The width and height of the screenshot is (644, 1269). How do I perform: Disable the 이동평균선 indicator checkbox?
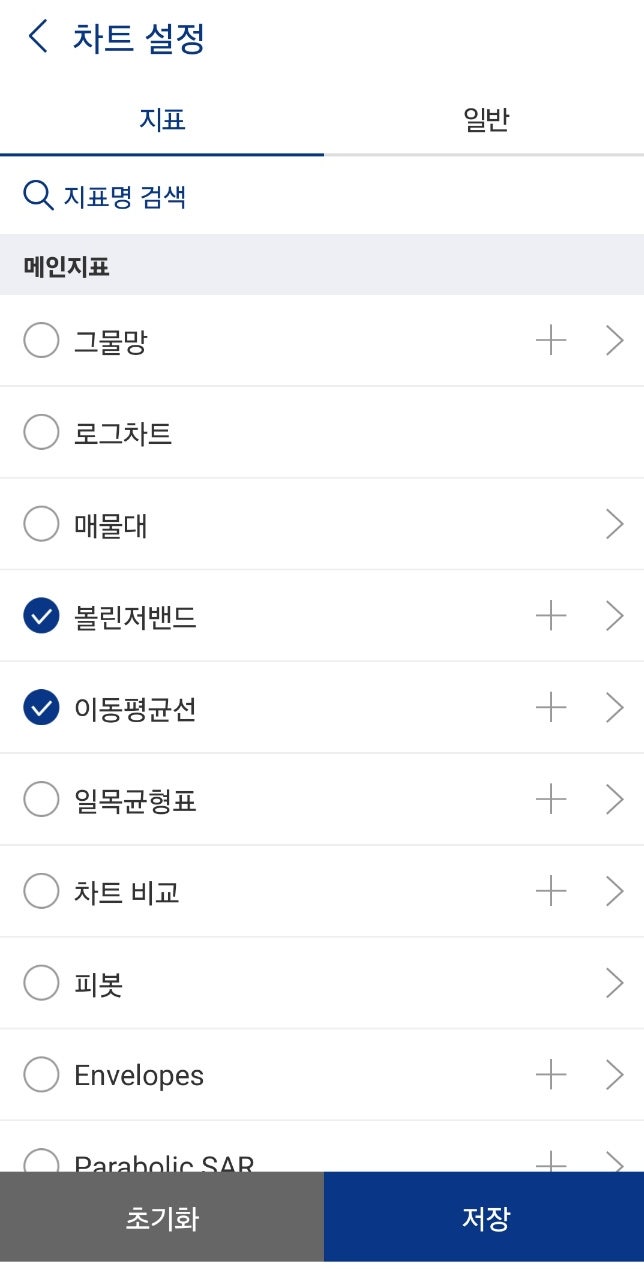[x=40, y=708]
